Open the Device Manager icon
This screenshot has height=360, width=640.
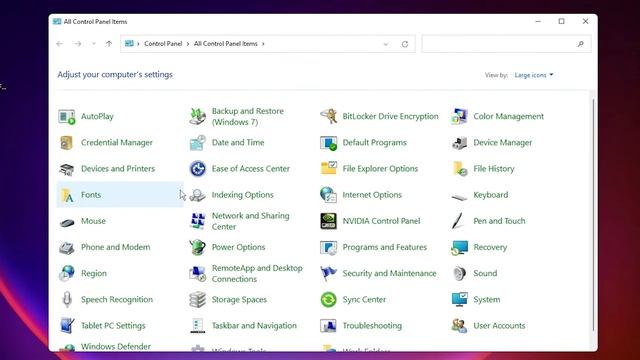(459, 143)
